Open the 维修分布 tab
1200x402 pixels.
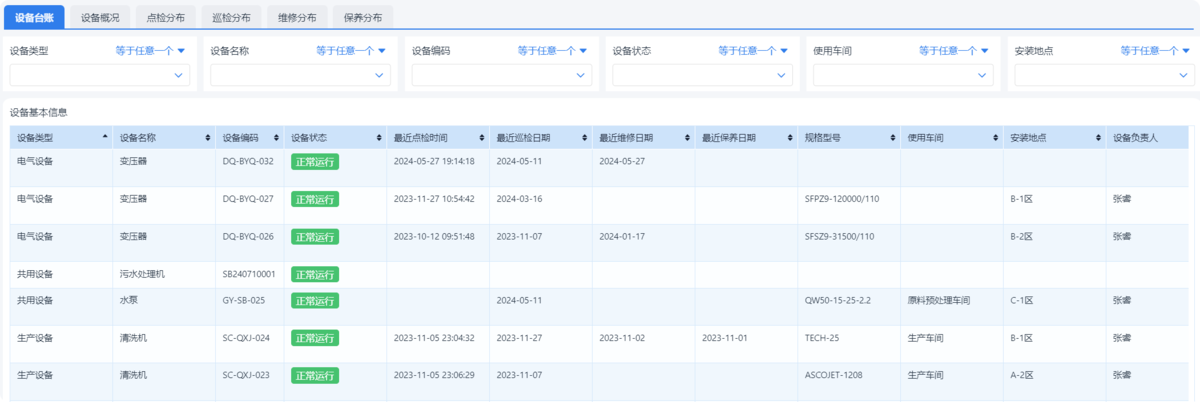click(297, 17)
